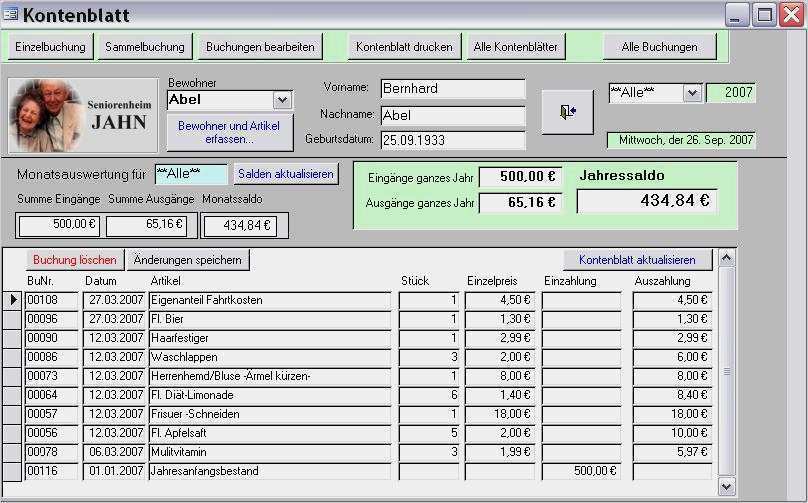Click the year field showing 2007
This screenshot has width=808, height=503.
[731, 93]
